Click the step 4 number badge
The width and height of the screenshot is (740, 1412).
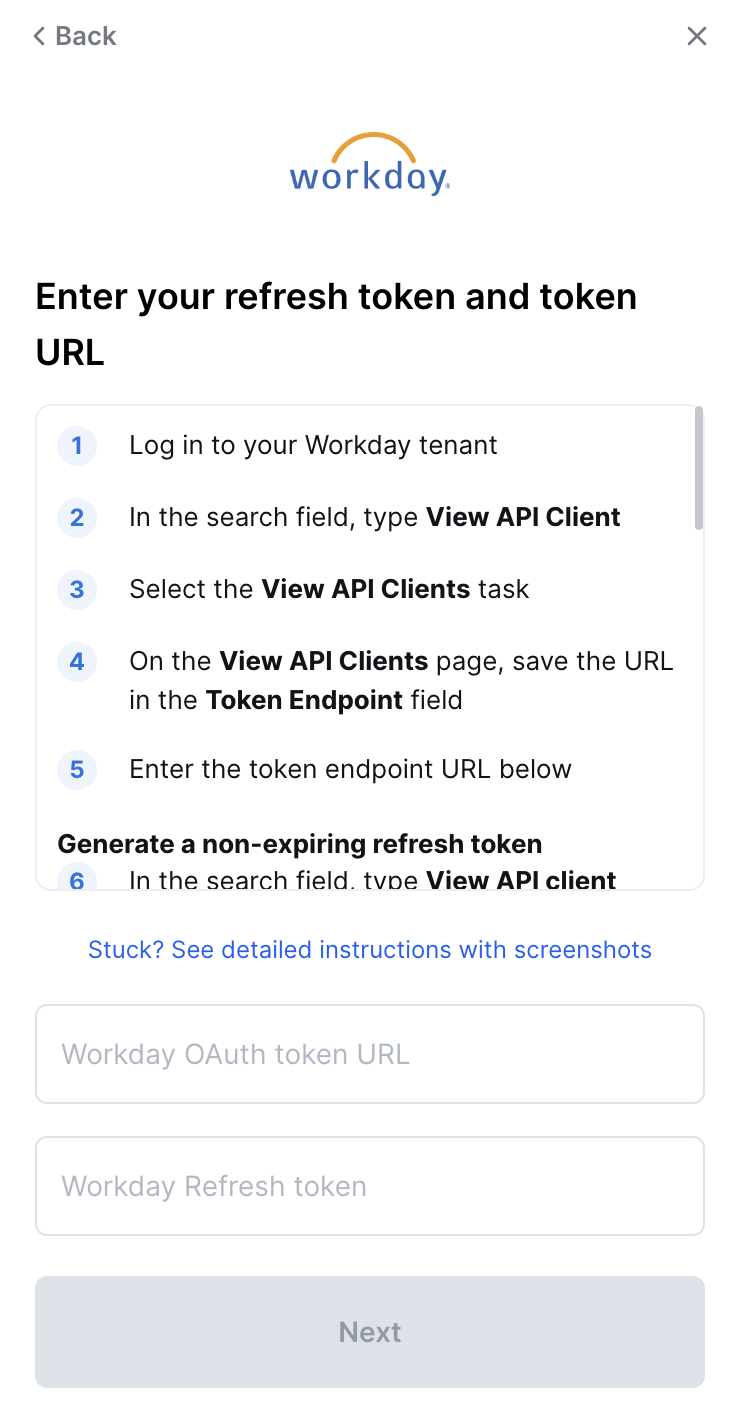click(77, 662)
